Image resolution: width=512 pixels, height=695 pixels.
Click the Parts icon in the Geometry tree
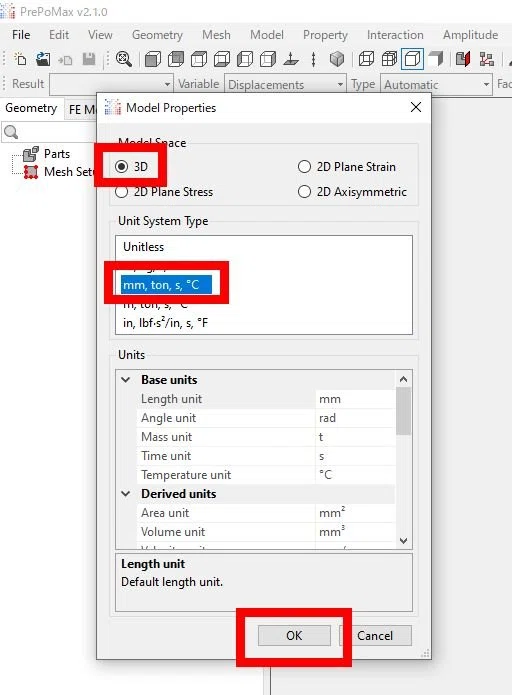[31, 154]
